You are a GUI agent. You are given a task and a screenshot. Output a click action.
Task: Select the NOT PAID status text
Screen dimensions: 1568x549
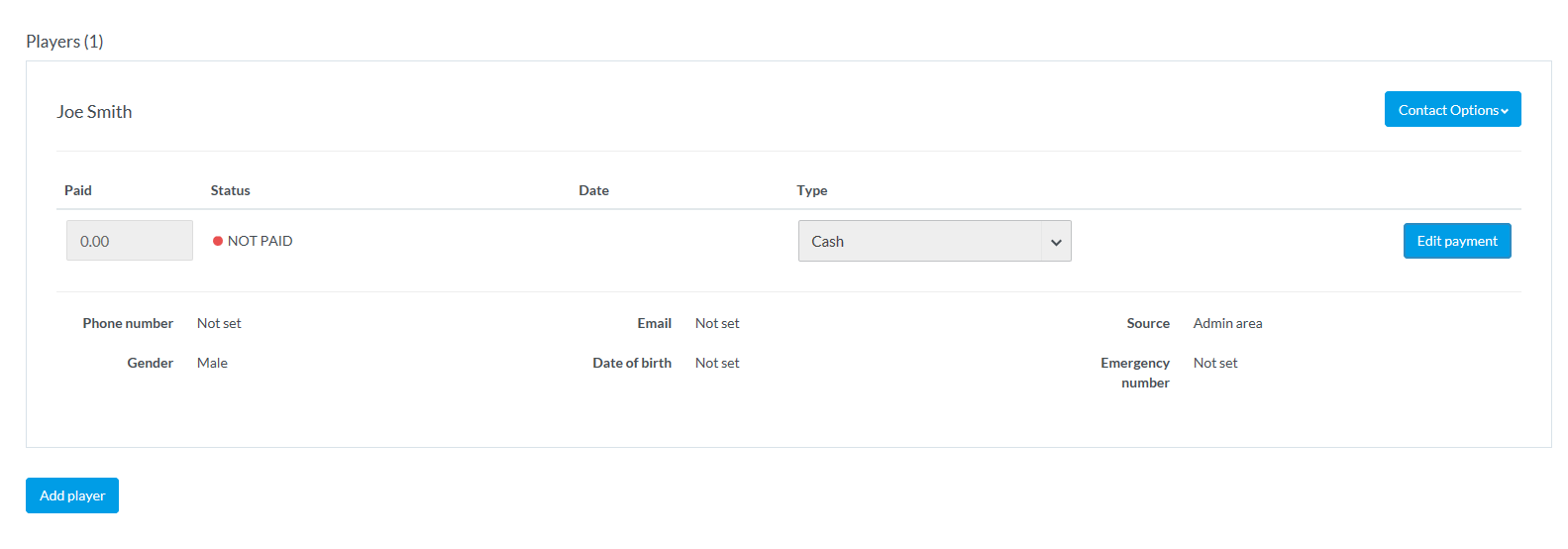(260, 241)
